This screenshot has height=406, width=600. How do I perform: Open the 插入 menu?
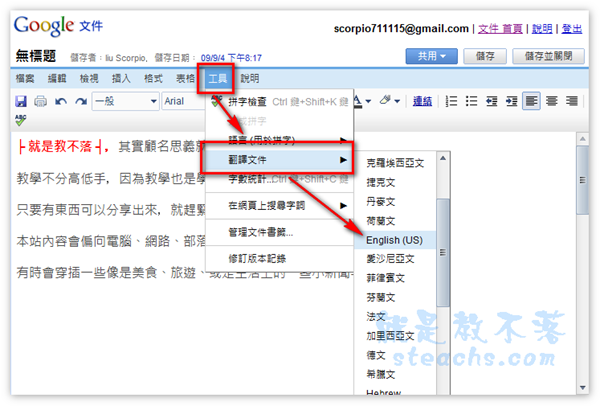pos(121,78)
